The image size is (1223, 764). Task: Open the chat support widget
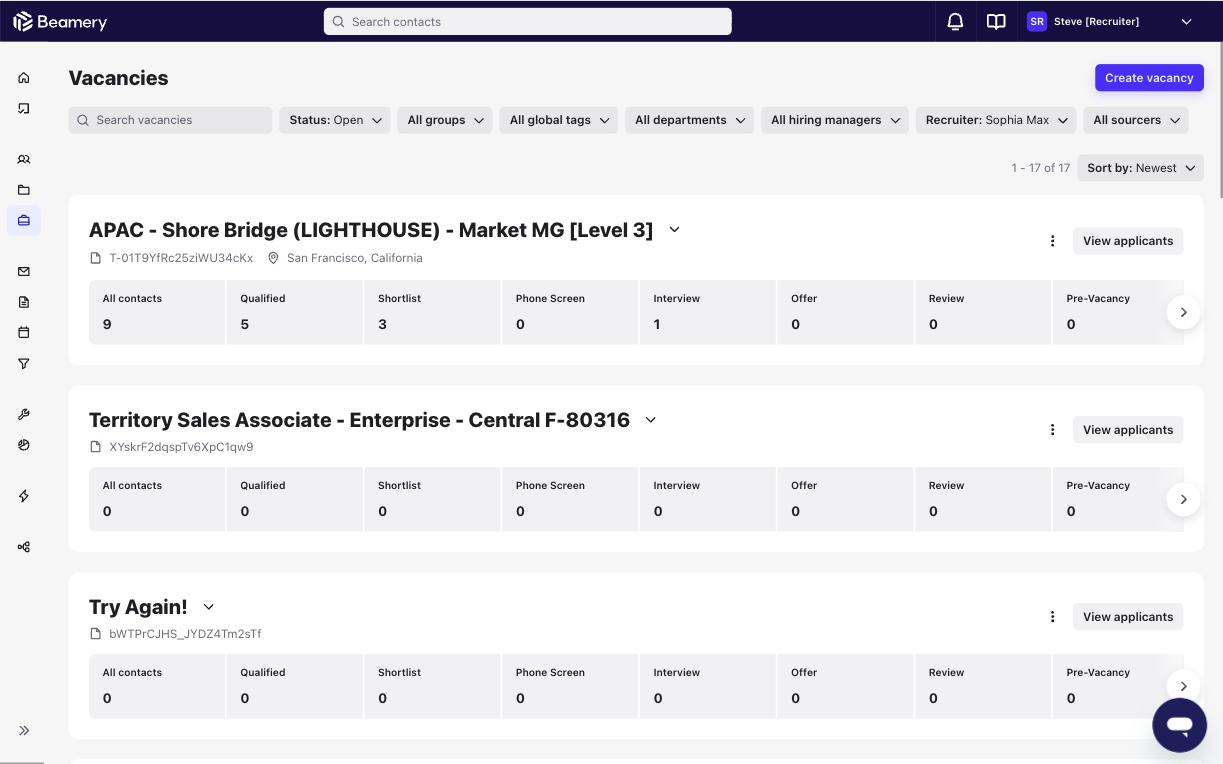(x=1179, y=725)
